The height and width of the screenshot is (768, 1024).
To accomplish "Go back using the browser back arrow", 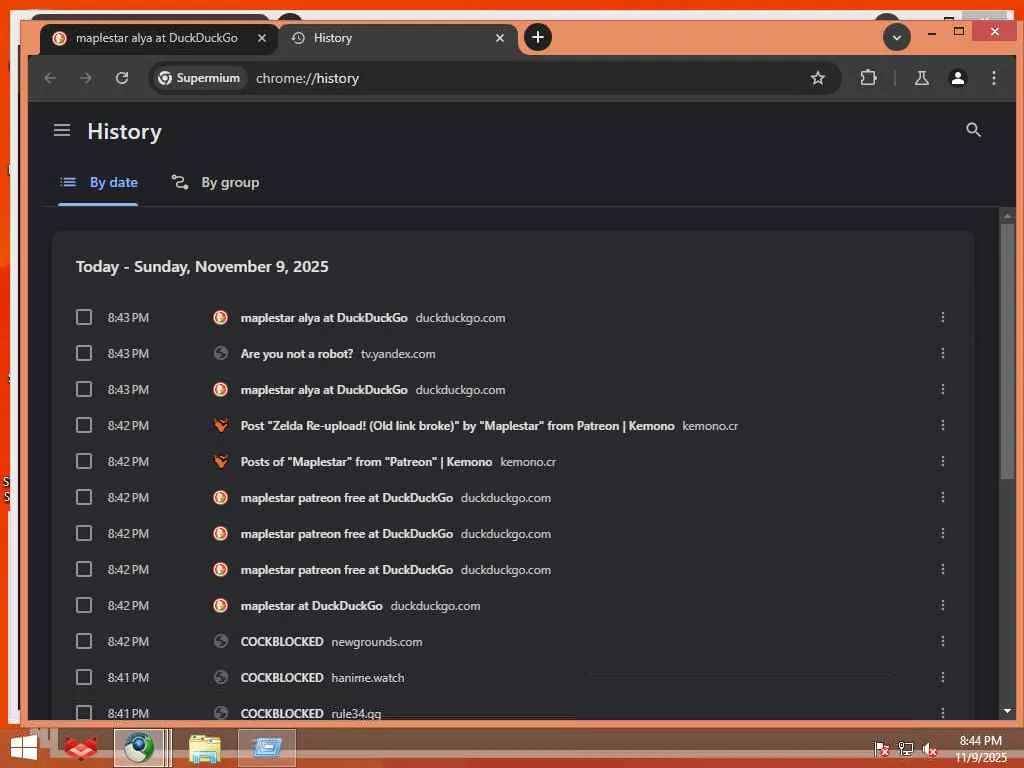I will [x=50, y=78].
